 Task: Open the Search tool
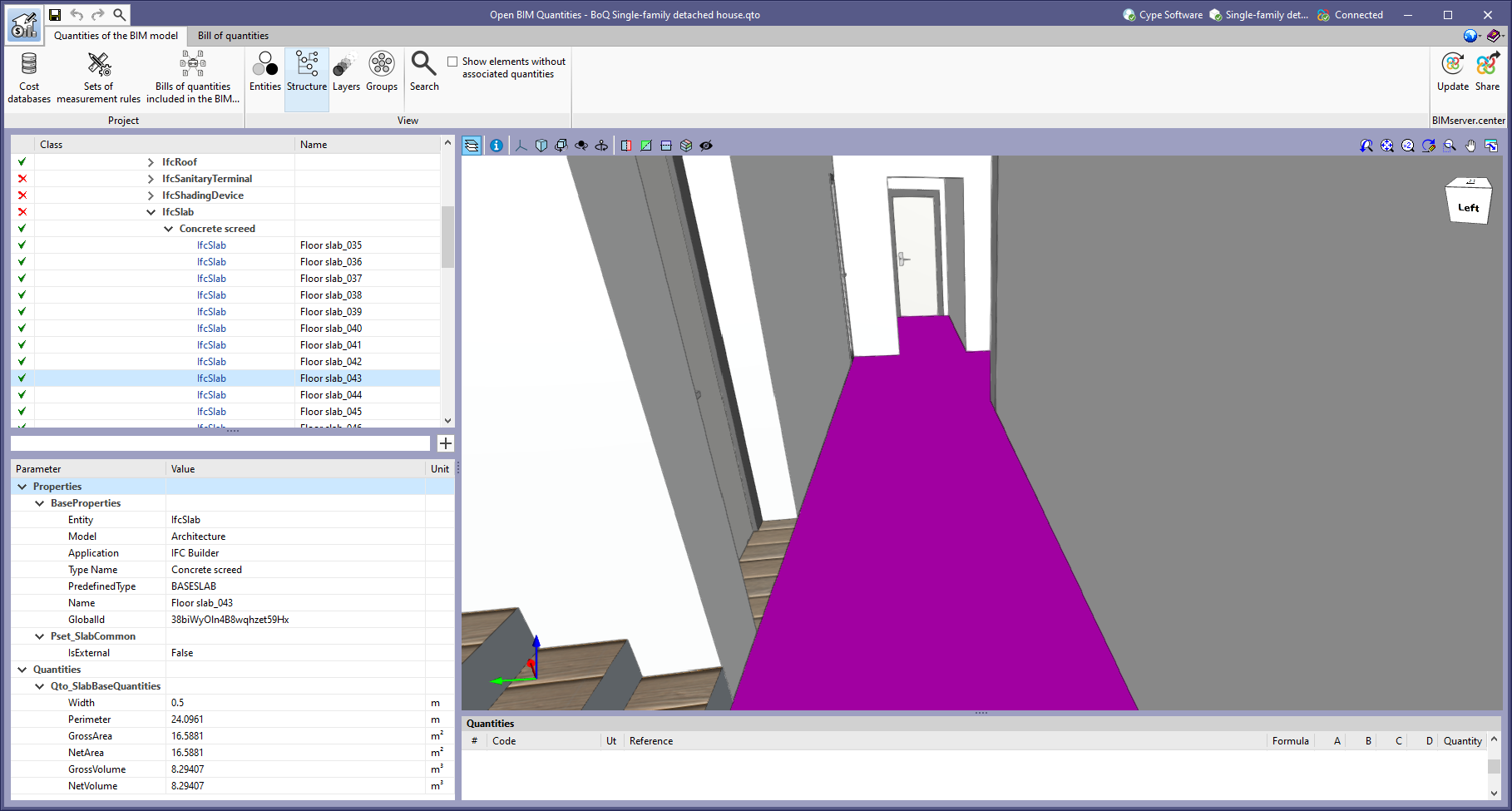[423, 74]
